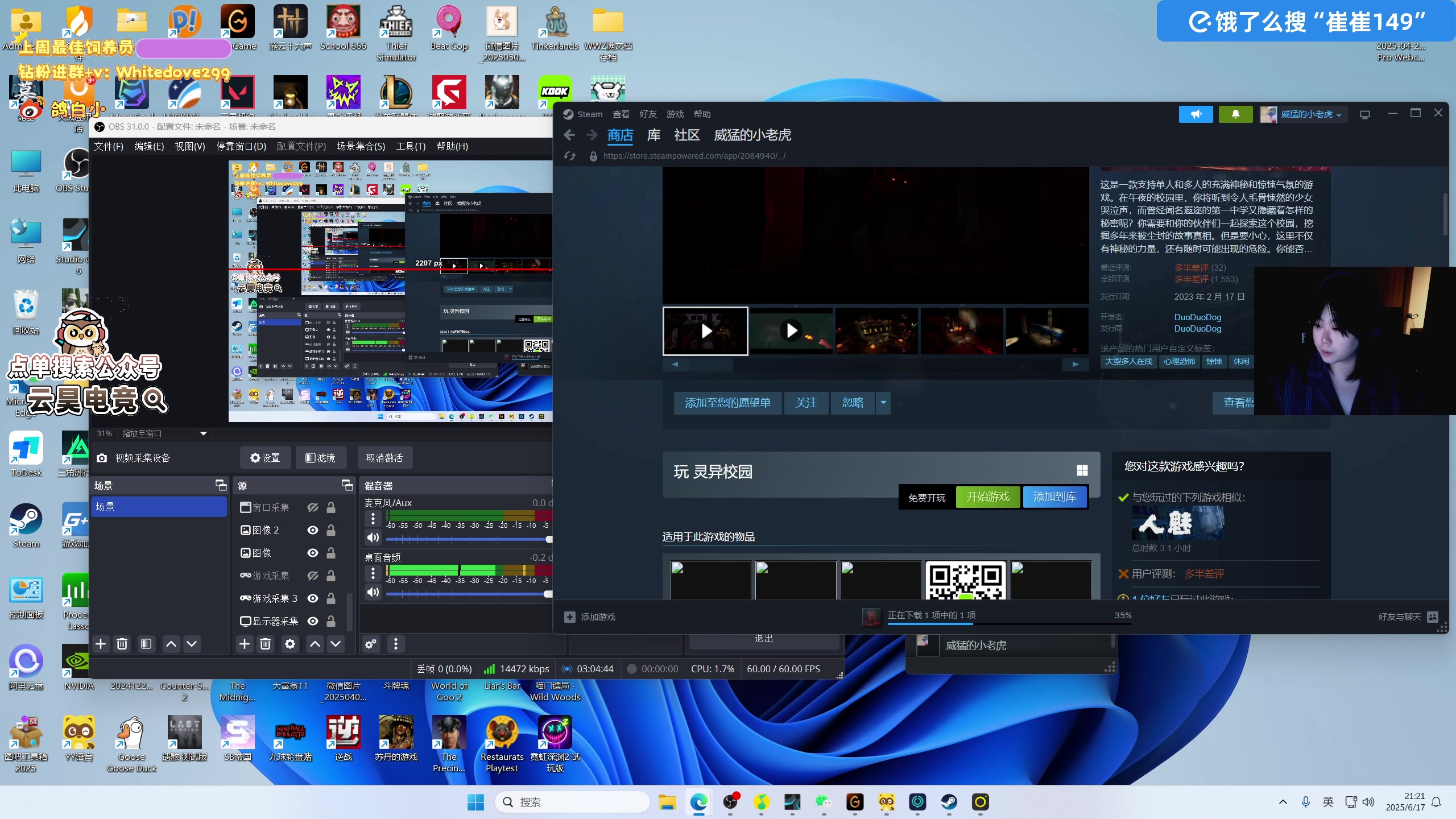Pop out the 源 dock panel
1456x819 pixels.
tap(347, 485)
